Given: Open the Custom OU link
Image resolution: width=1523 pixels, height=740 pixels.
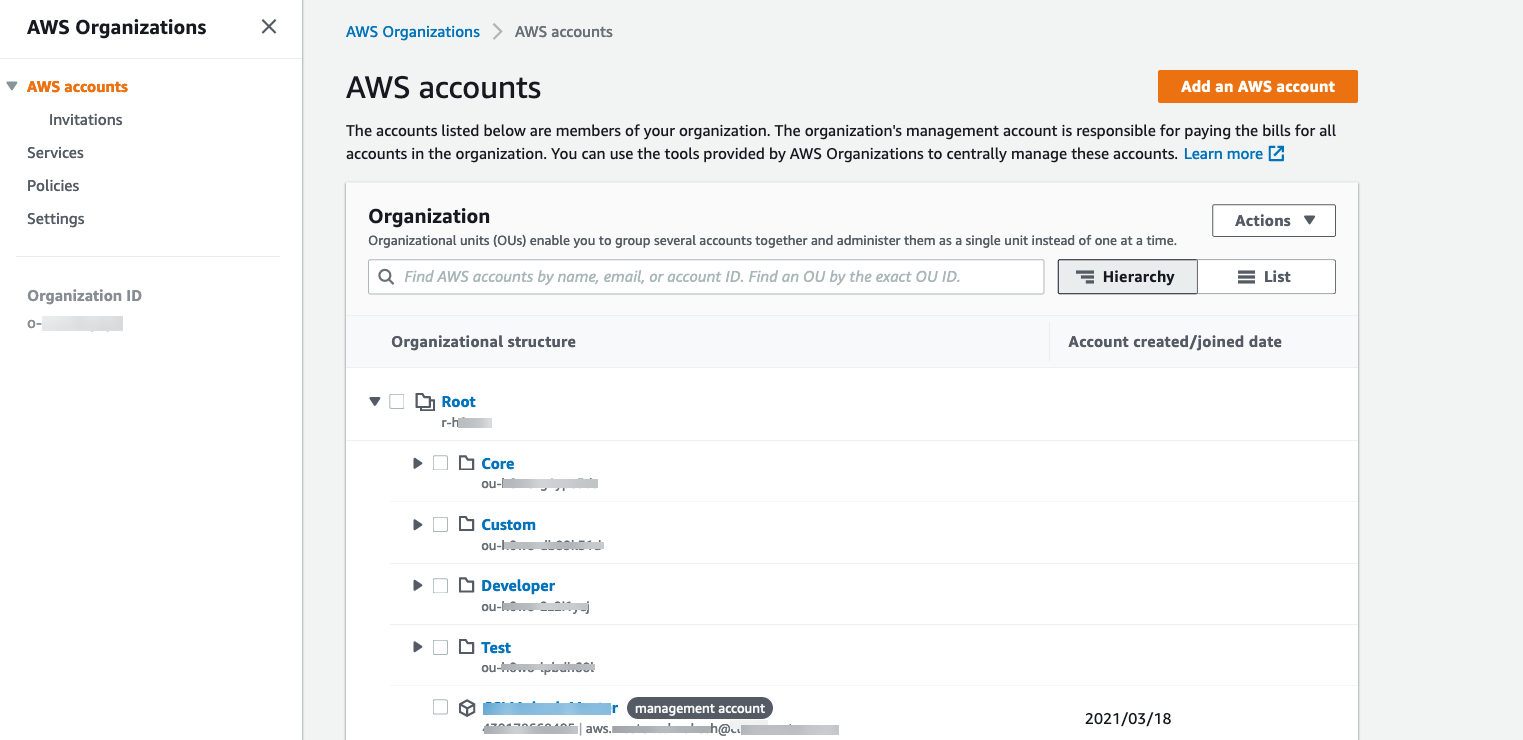Looking at the screenshot, I should pos(509,525).
